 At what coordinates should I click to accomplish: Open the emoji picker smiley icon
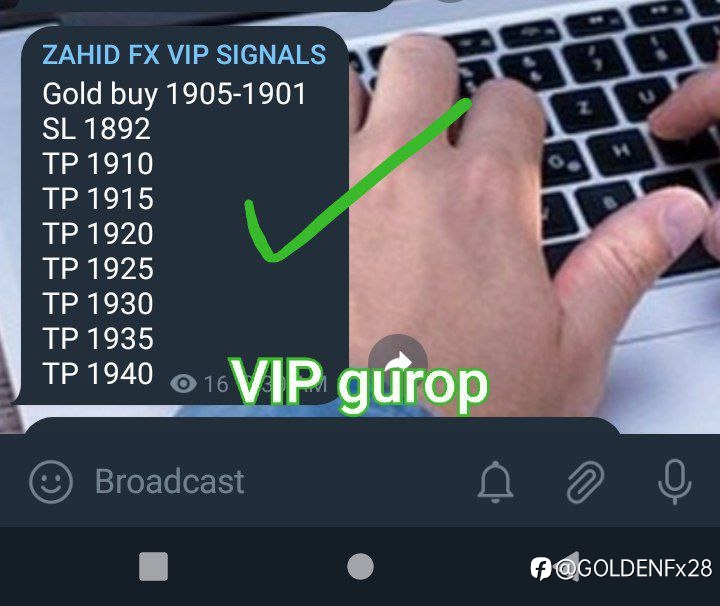pyautogui.click(x=51, y=482)
